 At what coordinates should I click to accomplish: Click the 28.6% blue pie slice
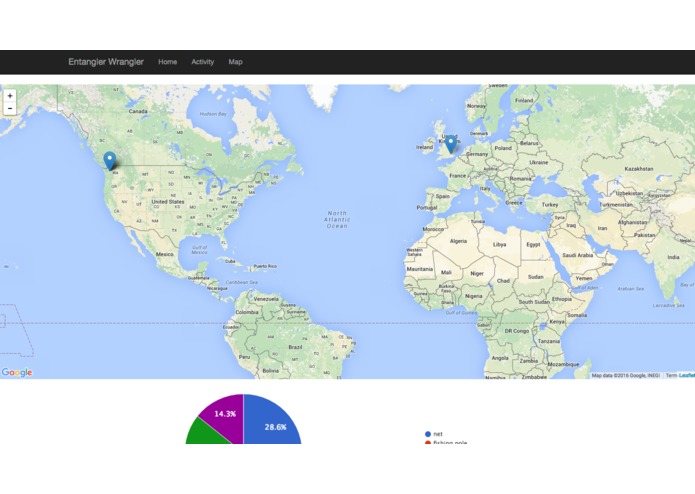click(x=271, y=421)
